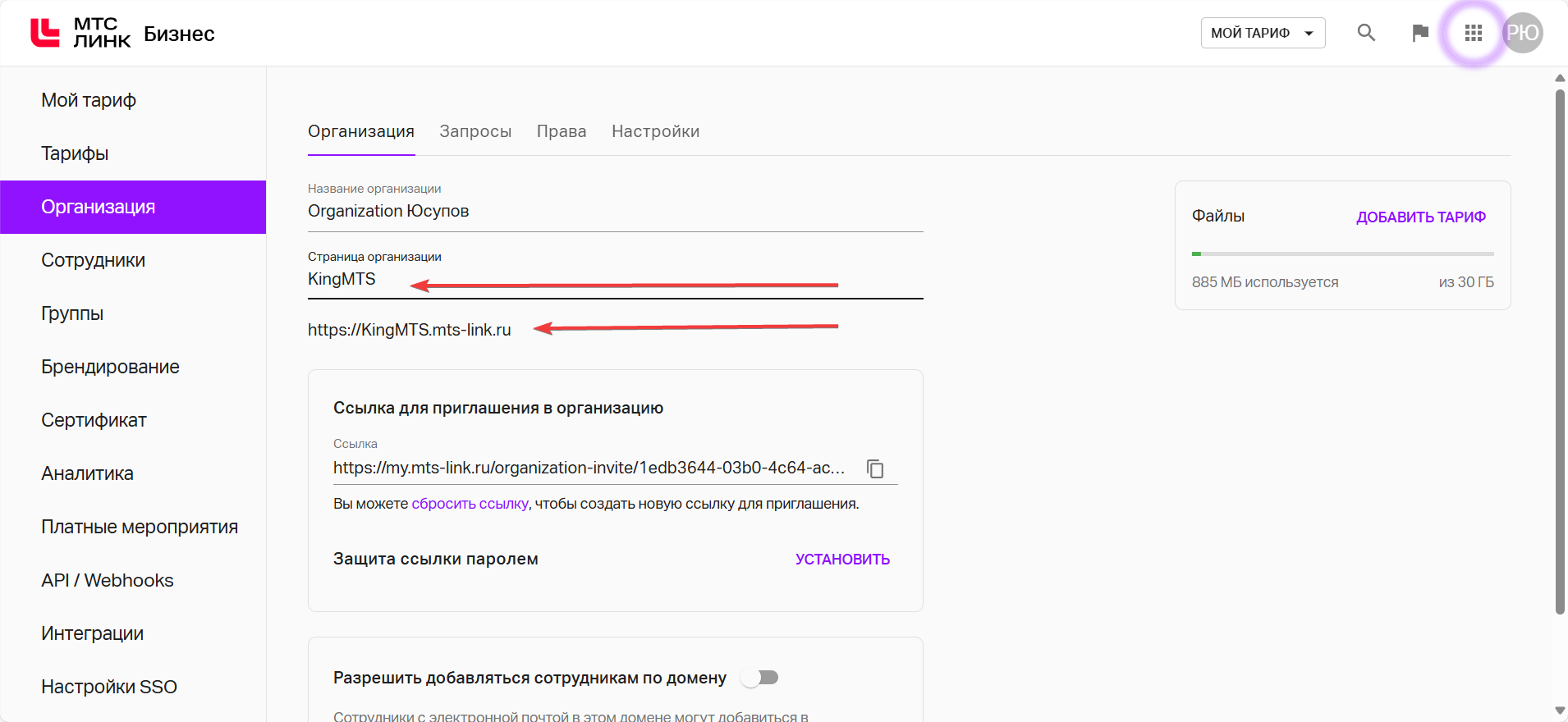The width and height of the screenshot is (1568, 722).
Task: Click УСТАНОВИТЬ for link password protection
Action: point(842,560)
